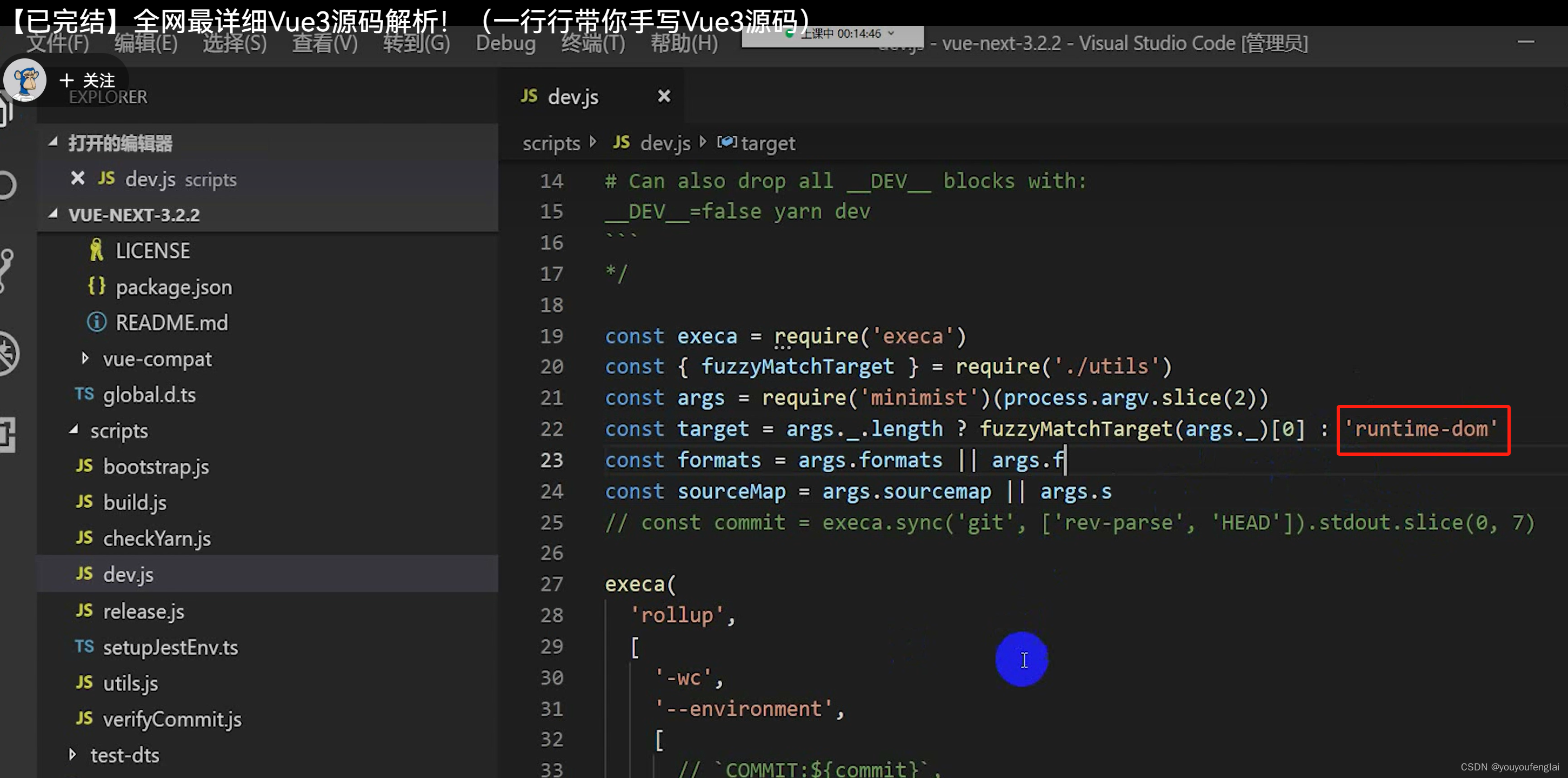Open package.json file
The image size is (1568, 778).
[174, 287]
